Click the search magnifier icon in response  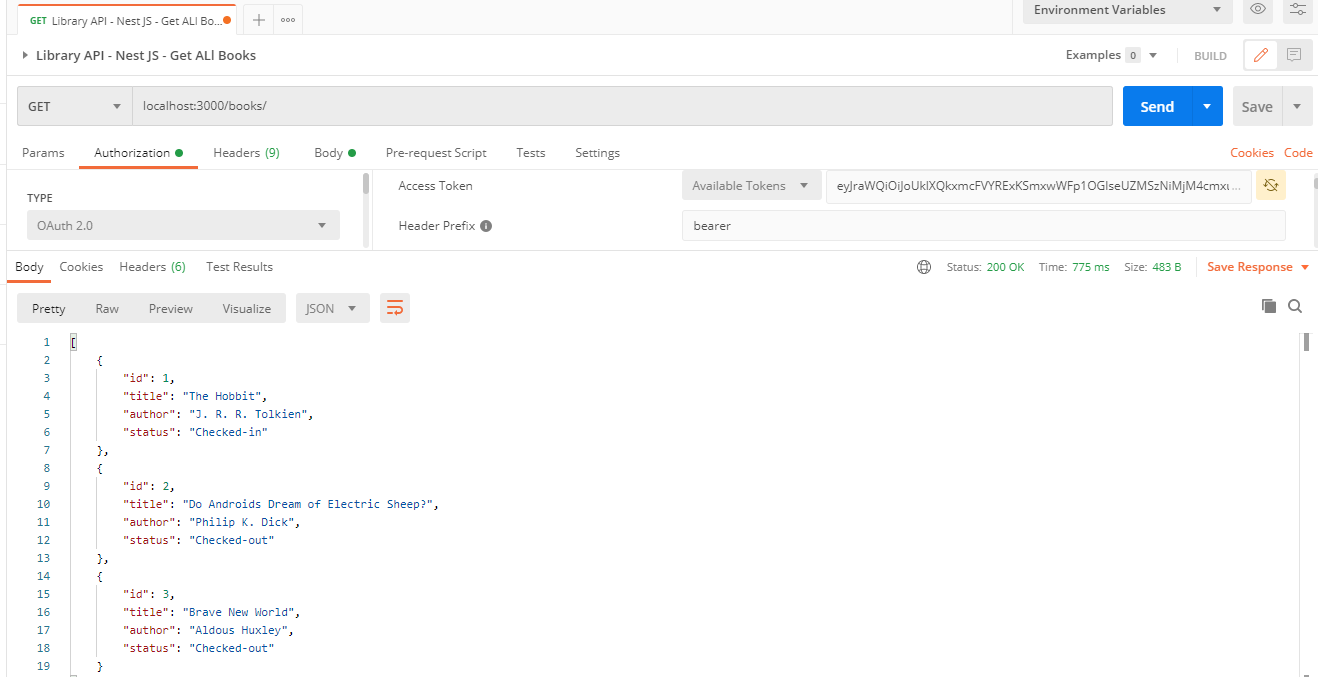tap(1295, 306)
